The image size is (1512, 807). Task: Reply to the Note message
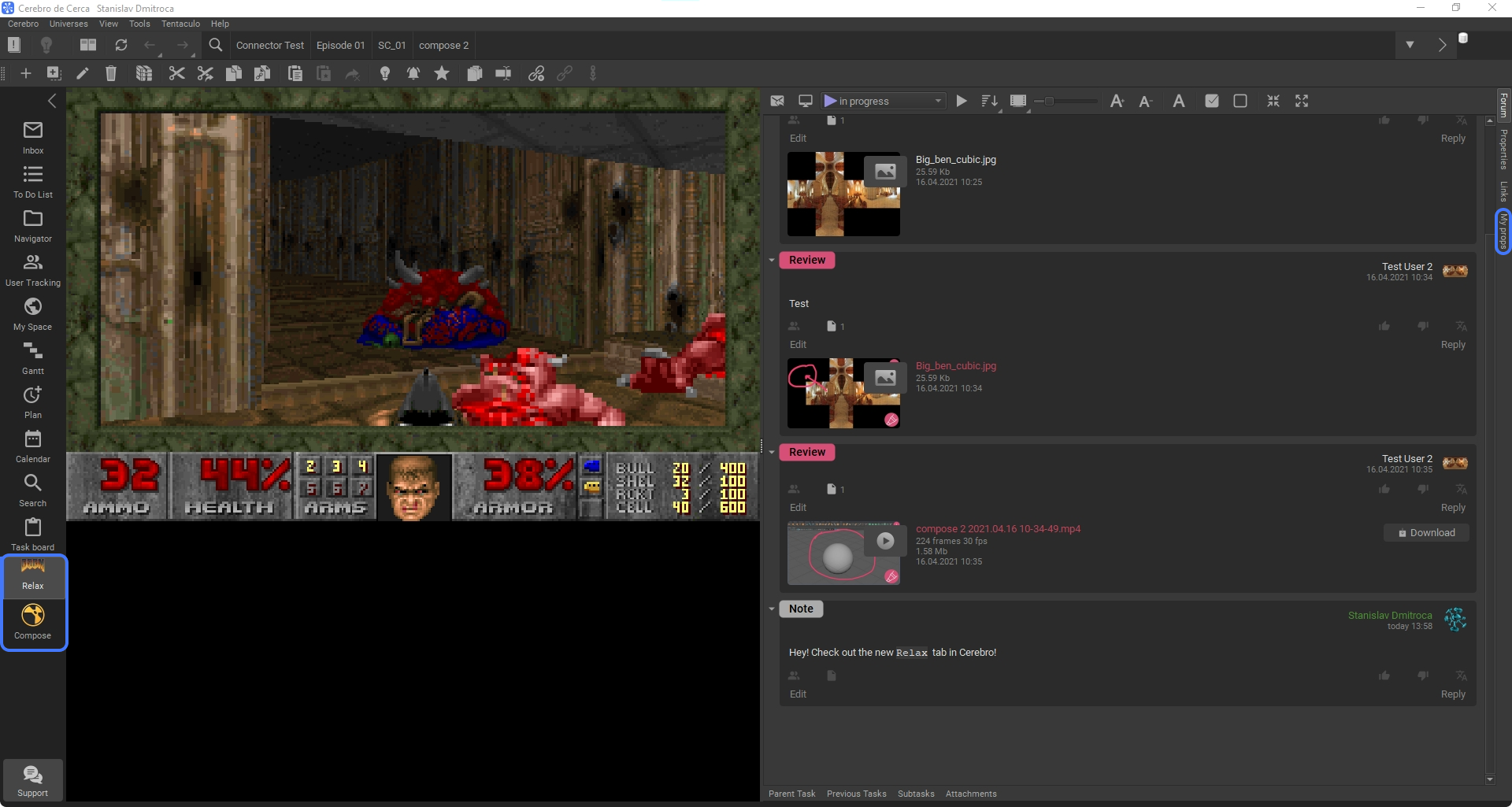[1453, 694]
